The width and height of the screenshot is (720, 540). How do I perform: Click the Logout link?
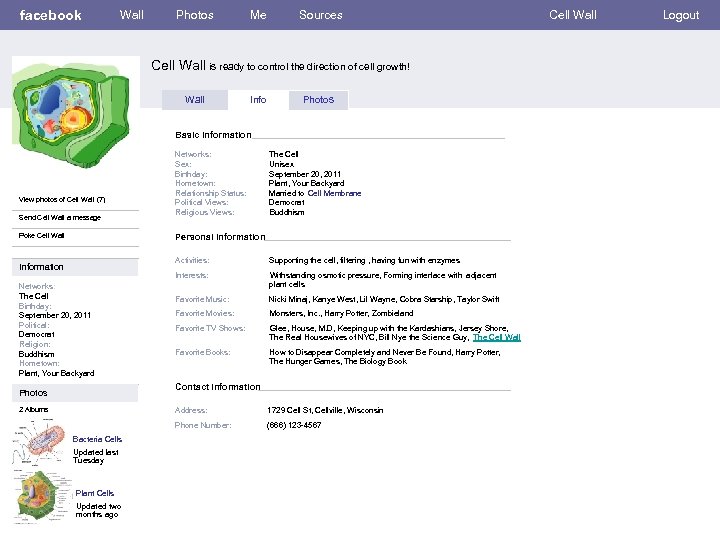point(681,15)
